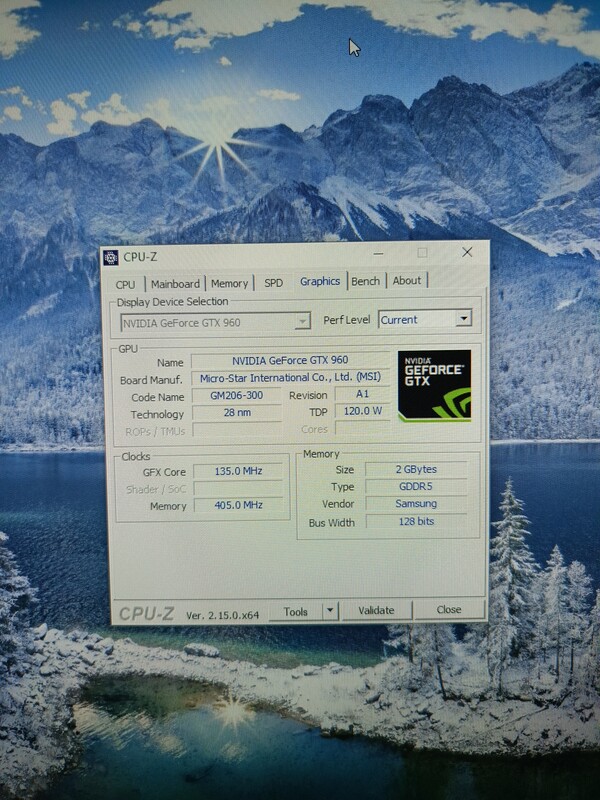Show the About tab
The image size is (600, 800).
pos(407,280)
